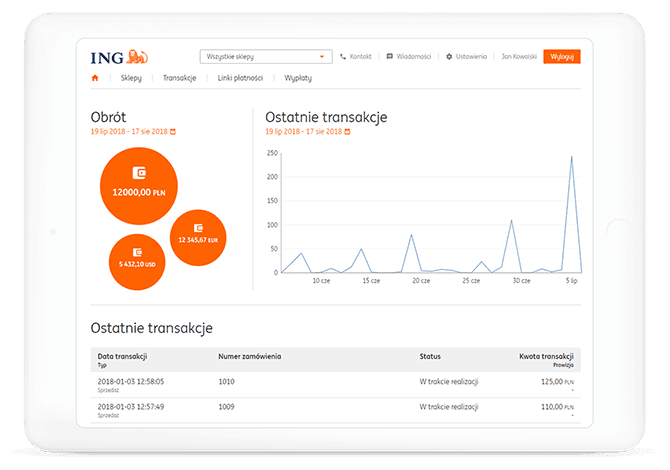Expand the chart date range selector
Viewport: 670px width, 470px height.
click(x=303, y=132)
